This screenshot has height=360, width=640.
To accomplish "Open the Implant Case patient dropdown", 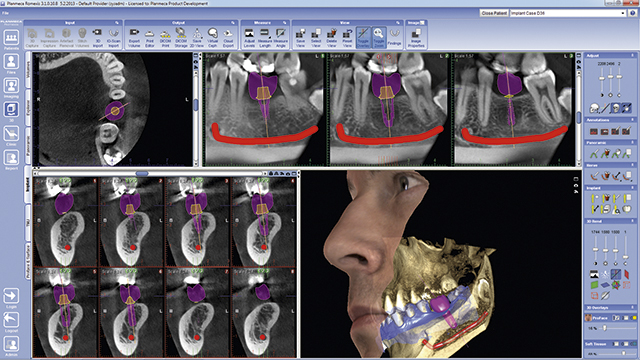I will point(568,13).
